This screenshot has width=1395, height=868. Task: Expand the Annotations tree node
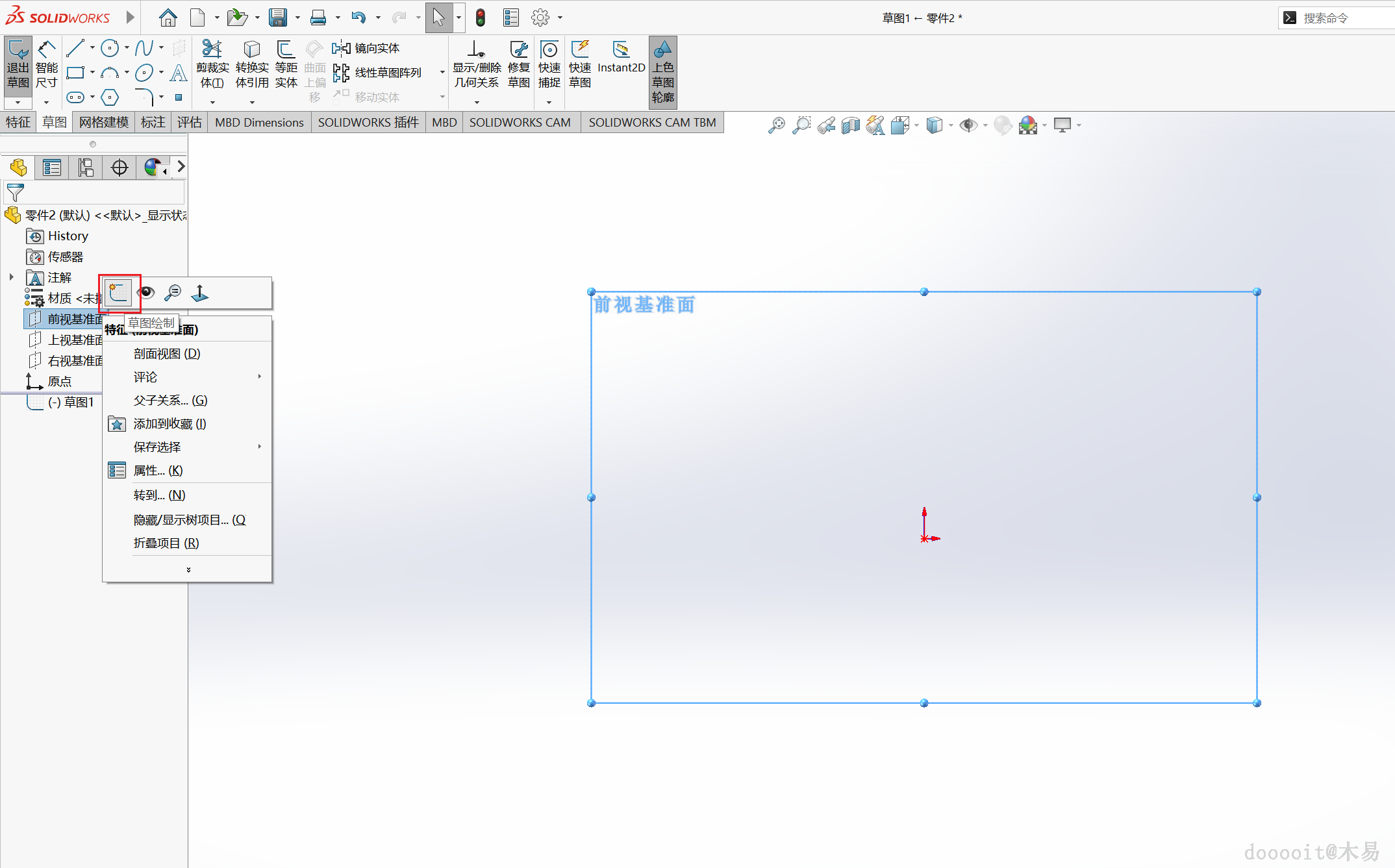coord(11,277)
